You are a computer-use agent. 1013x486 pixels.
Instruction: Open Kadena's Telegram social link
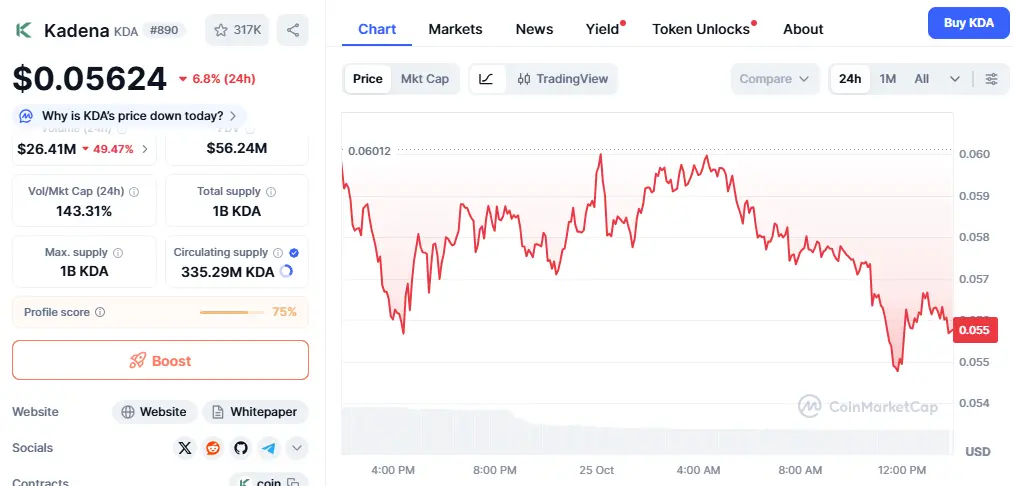pyautogui.click(x=268, y=448)
